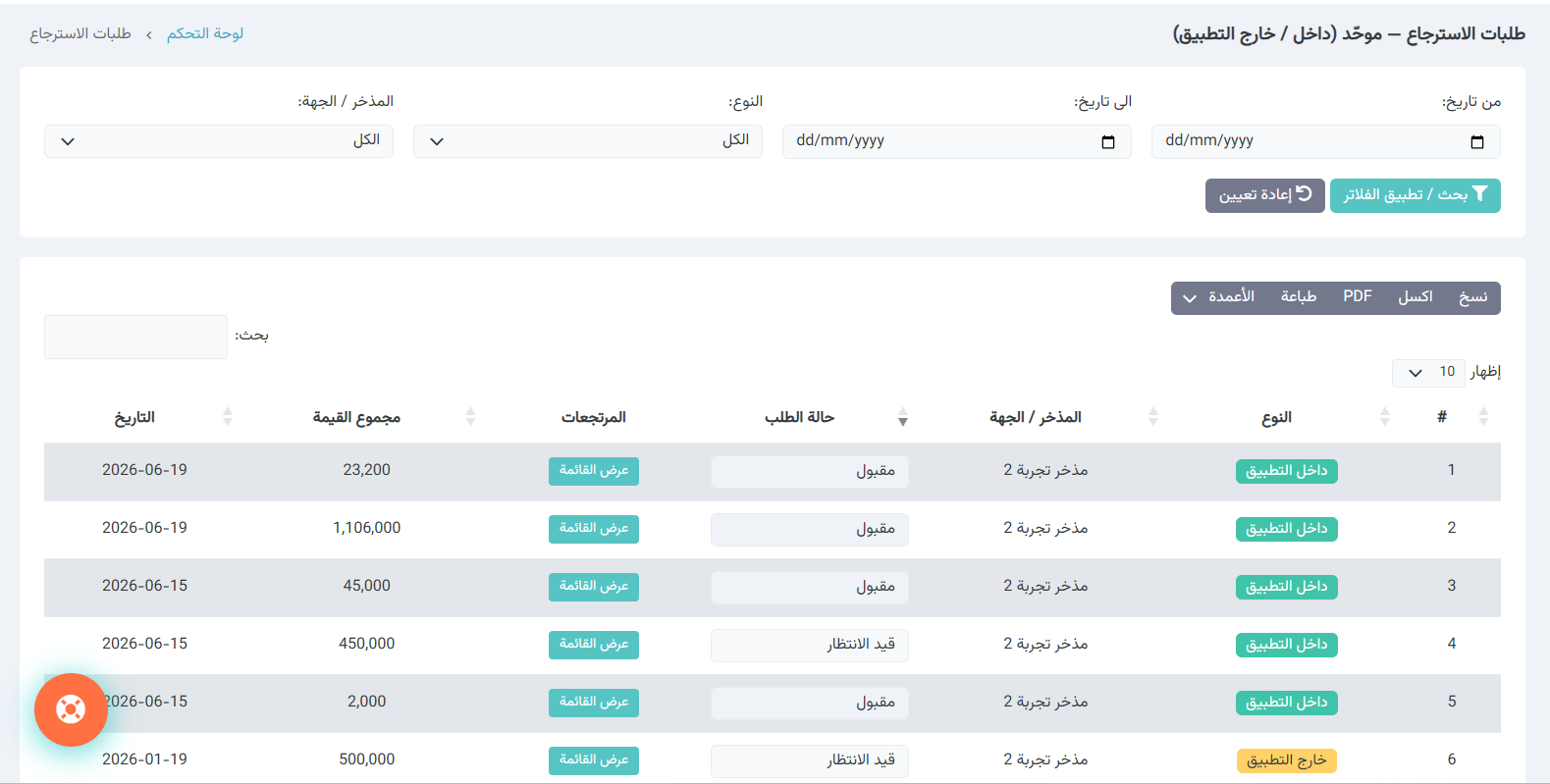Screen dimensions: 1550x784
Task: Click بحث / تطبيق الفلاتر filter button
Action: 1415,195
